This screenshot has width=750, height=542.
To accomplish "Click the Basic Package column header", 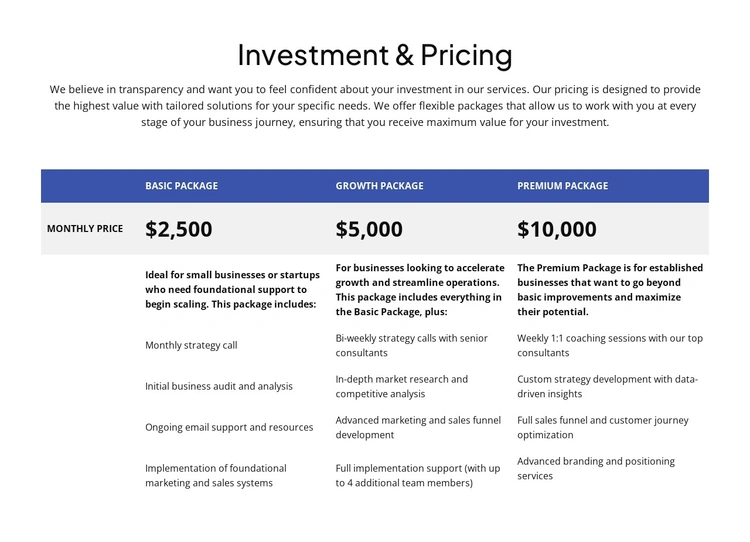I will [x=181, y=186].
